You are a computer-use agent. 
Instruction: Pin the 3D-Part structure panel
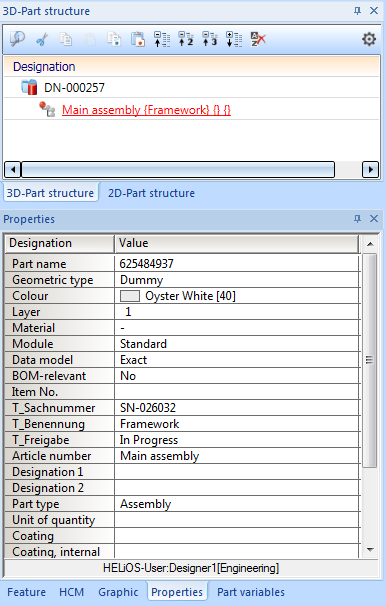[357, 11]
